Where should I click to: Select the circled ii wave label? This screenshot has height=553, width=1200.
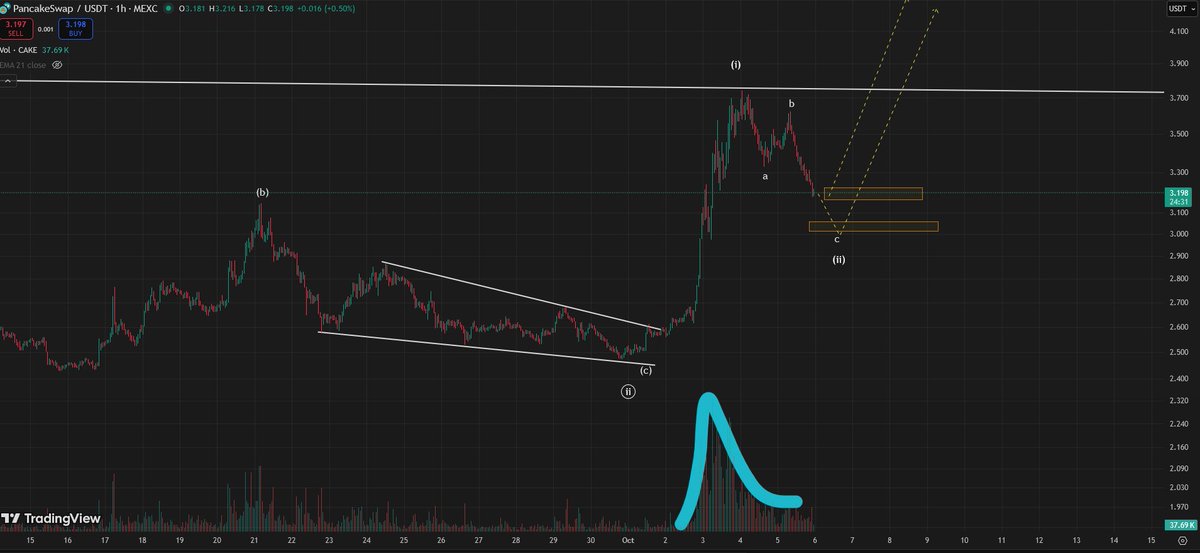tap(628, 392)
